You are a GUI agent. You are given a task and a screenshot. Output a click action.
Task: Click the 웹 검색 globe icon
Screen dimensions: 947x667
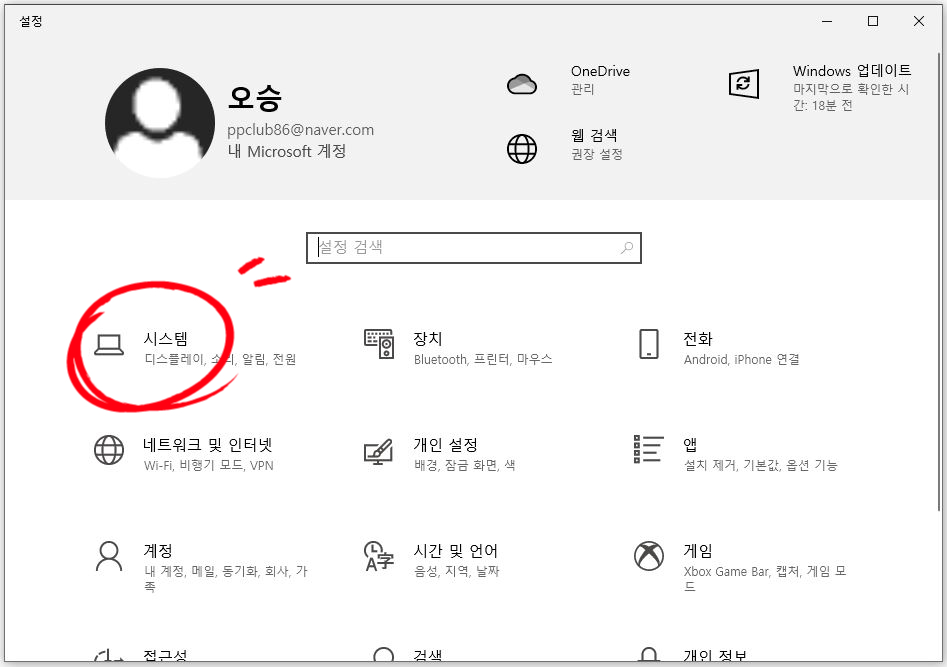522,149
